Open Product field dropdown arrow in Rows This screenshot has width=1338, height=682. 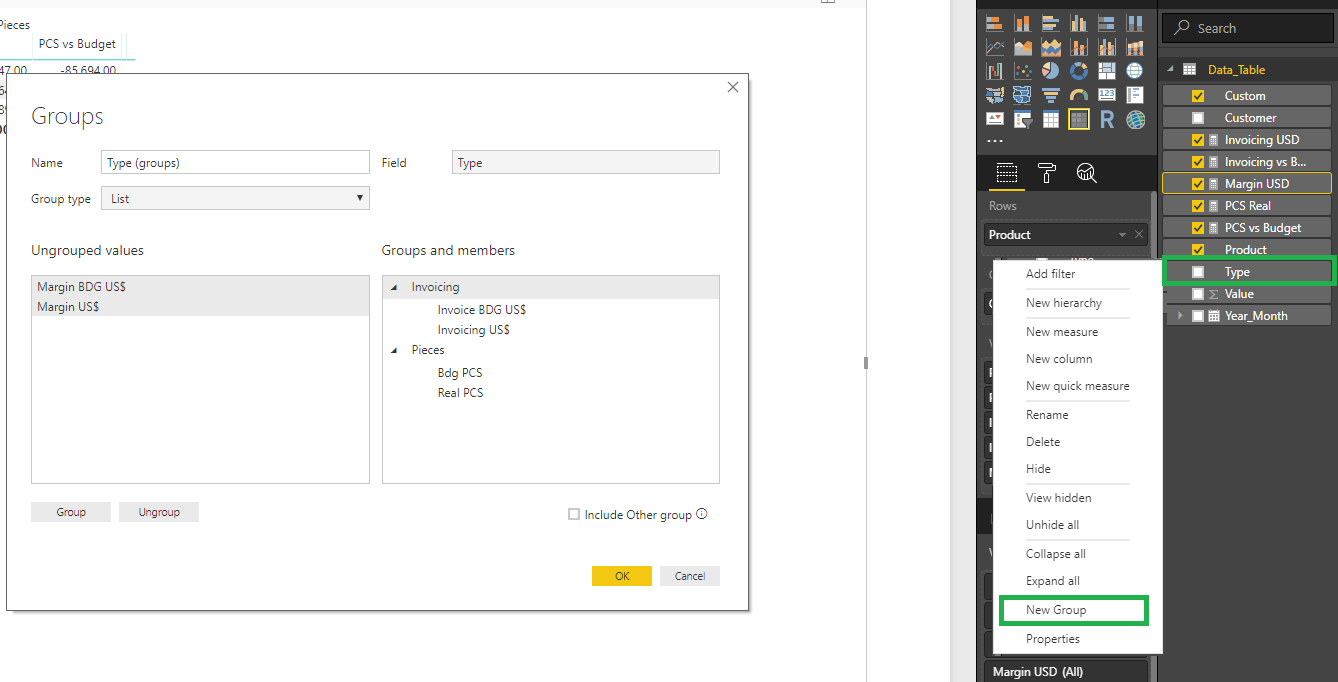(x=1122, y=235)
